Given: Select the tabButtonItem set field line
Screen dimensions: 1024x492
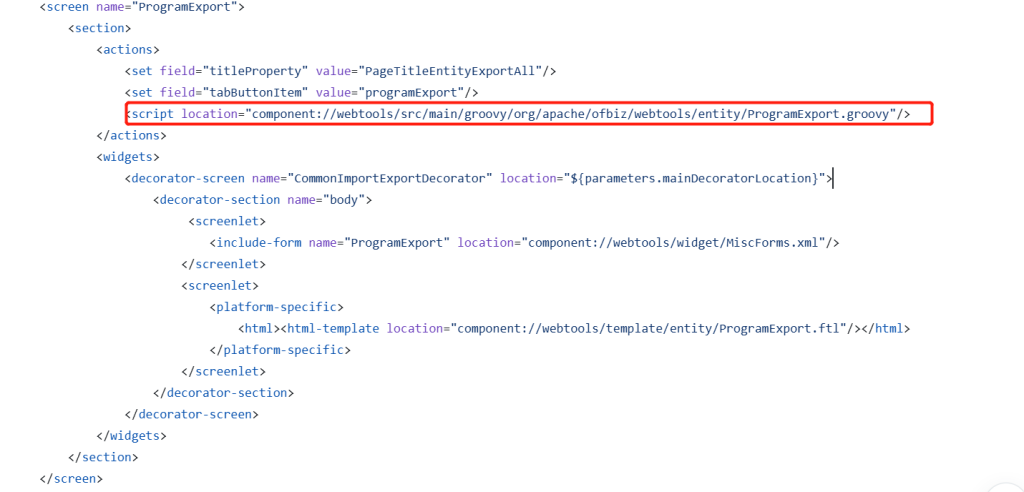Looking at the screenshot, I should (x=304, y=93).
